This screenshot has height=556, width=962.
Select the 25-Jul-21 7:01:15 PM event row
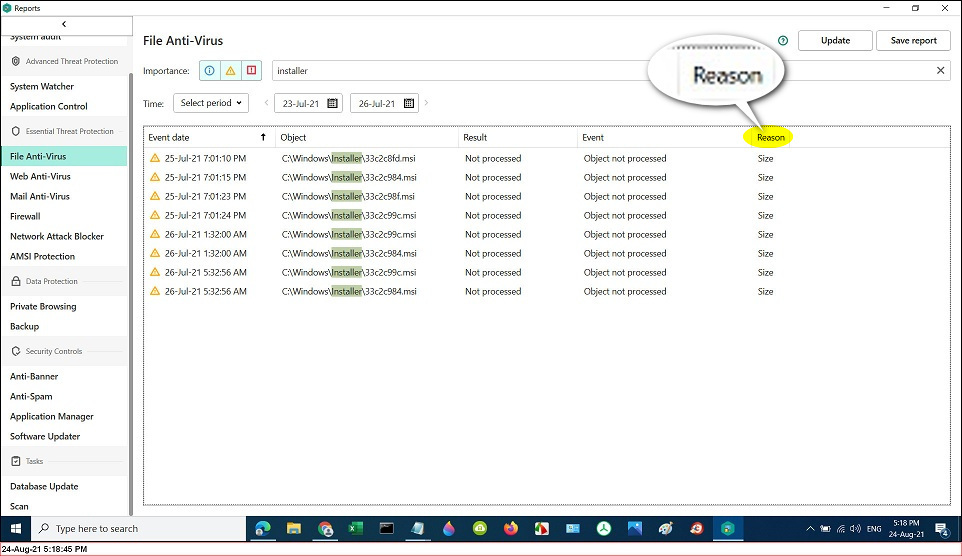[x=546, y=177]
